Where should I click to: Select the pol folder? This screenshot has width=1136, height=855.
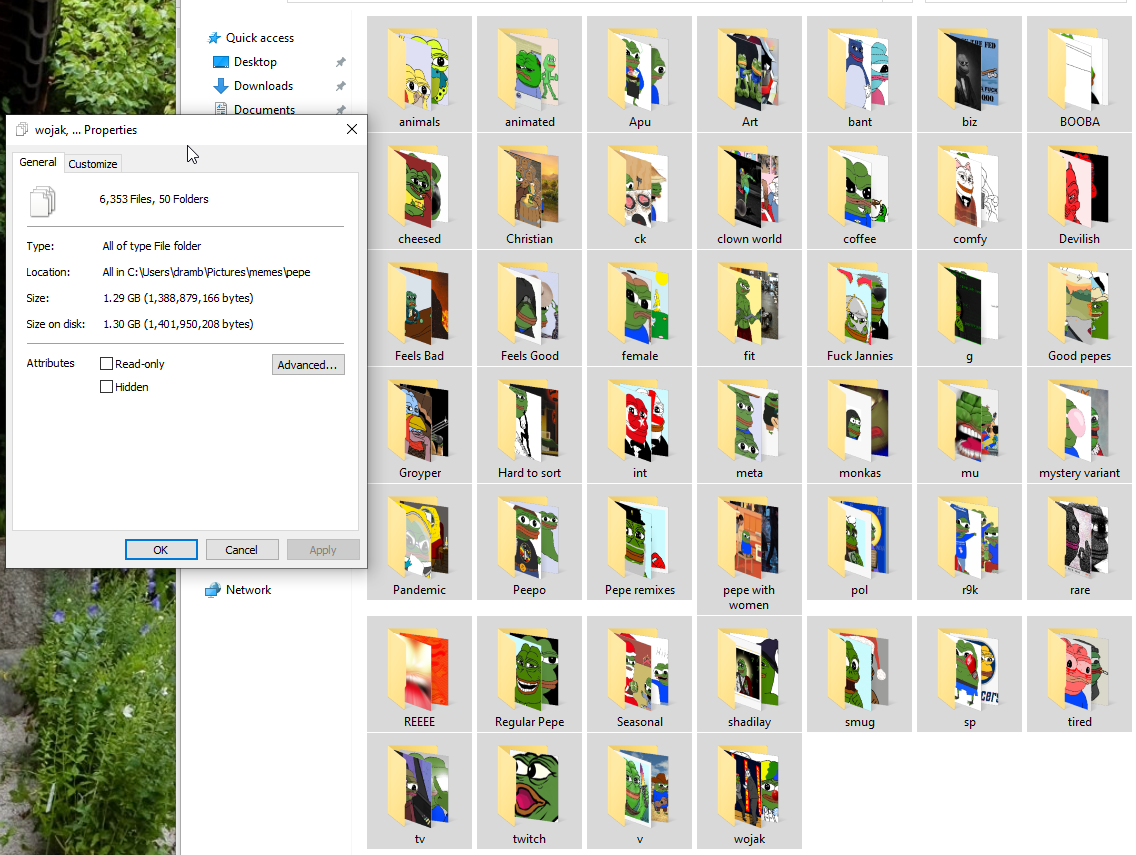coord(859,542)
